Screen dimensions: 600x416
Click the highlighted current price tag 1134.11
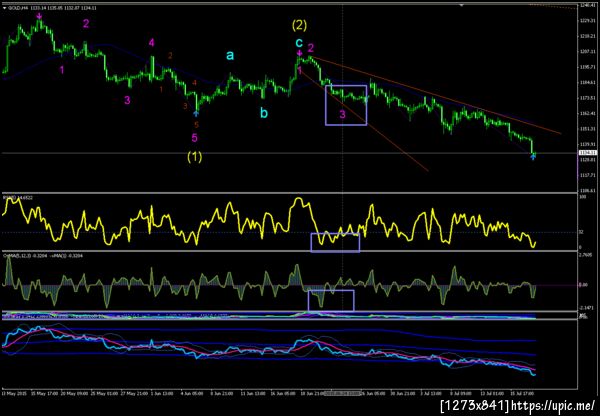(x=587, y=152)
